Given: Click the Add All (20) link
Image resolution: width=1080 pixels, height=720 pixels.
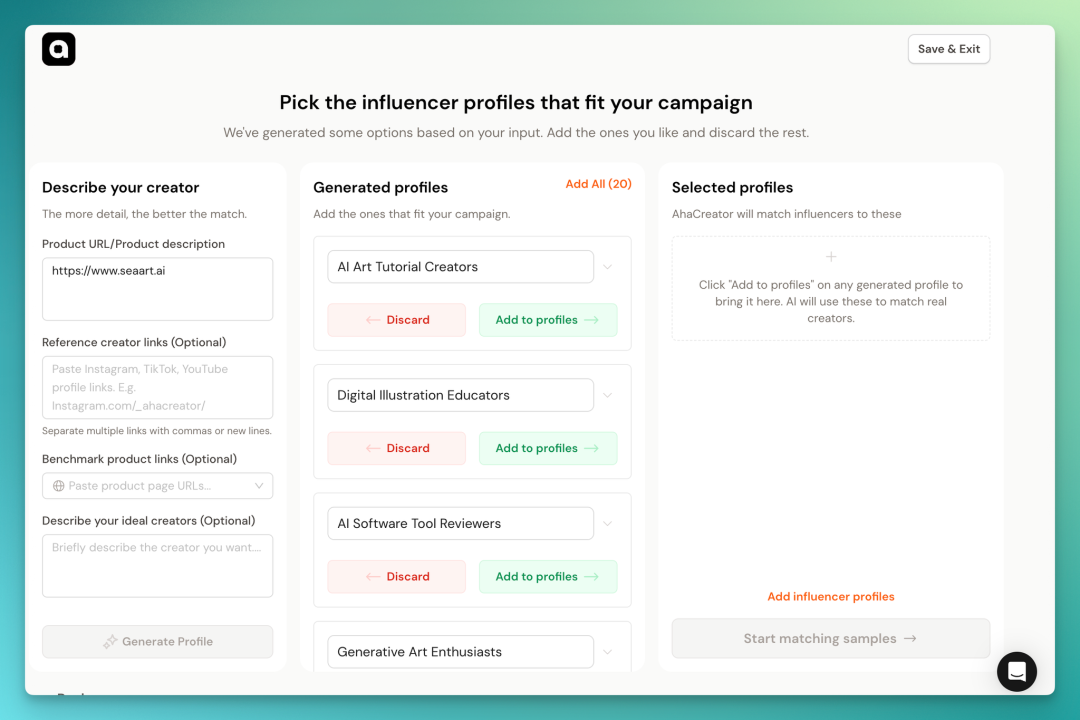Looking at the screenshot, I should (598, 184).
